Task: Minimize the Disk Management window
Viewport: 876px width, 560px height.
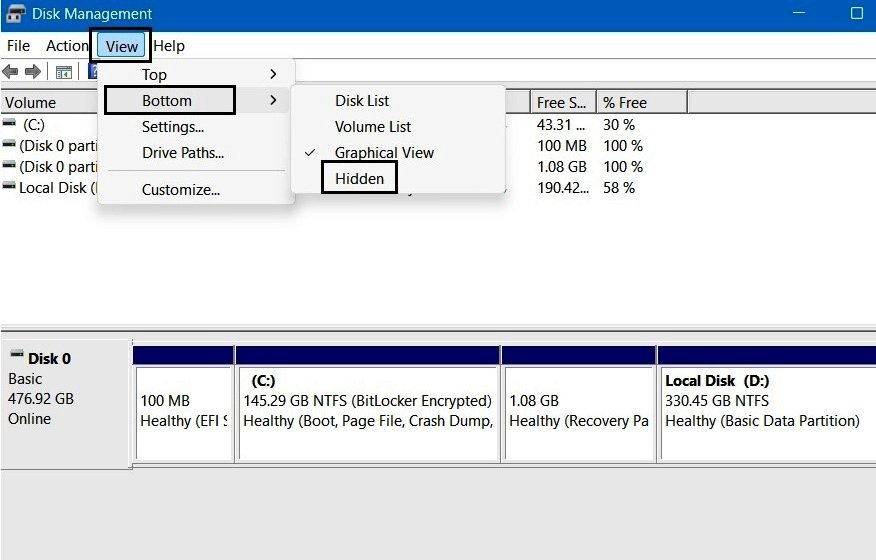Action: (x=799, y=13)
